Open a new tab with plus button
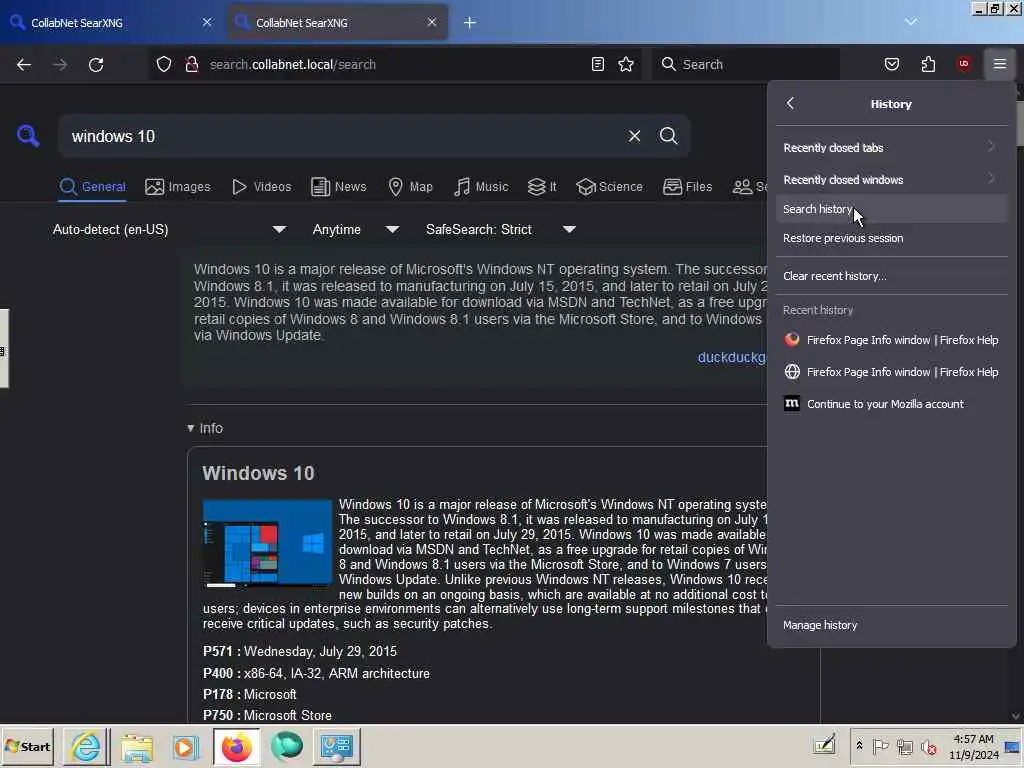 470,22
